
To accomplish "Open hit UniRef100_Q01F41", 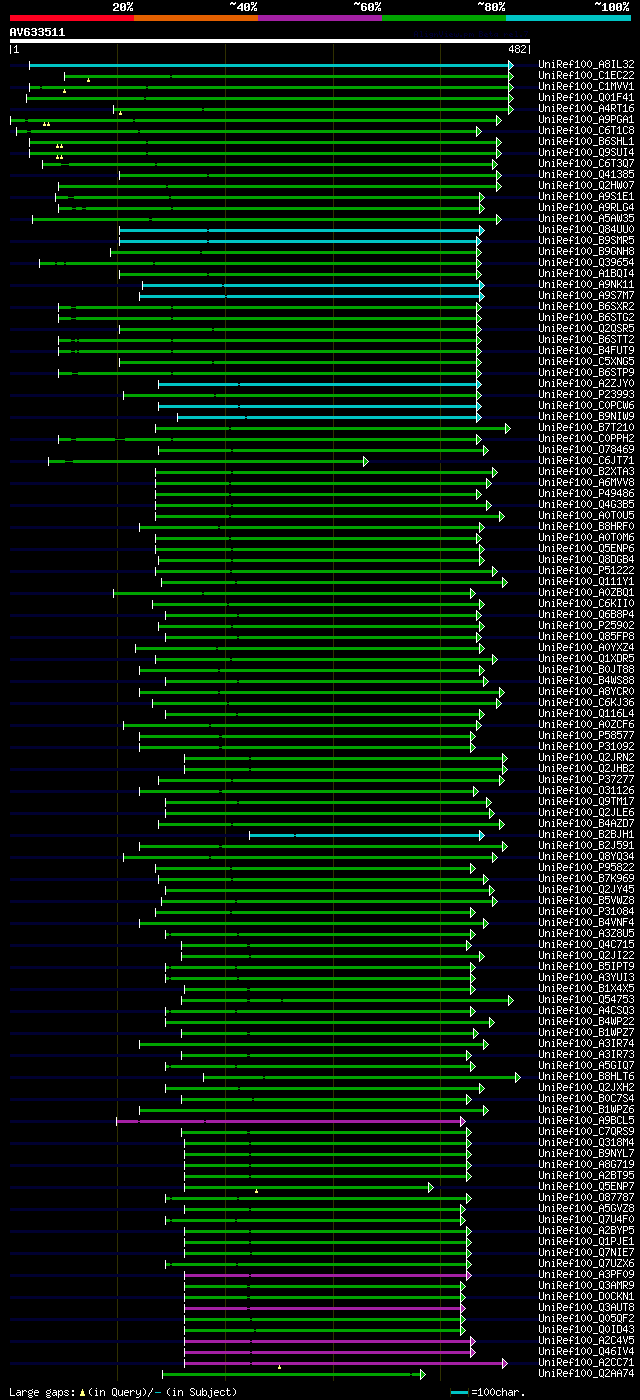I will coord(586,97).
